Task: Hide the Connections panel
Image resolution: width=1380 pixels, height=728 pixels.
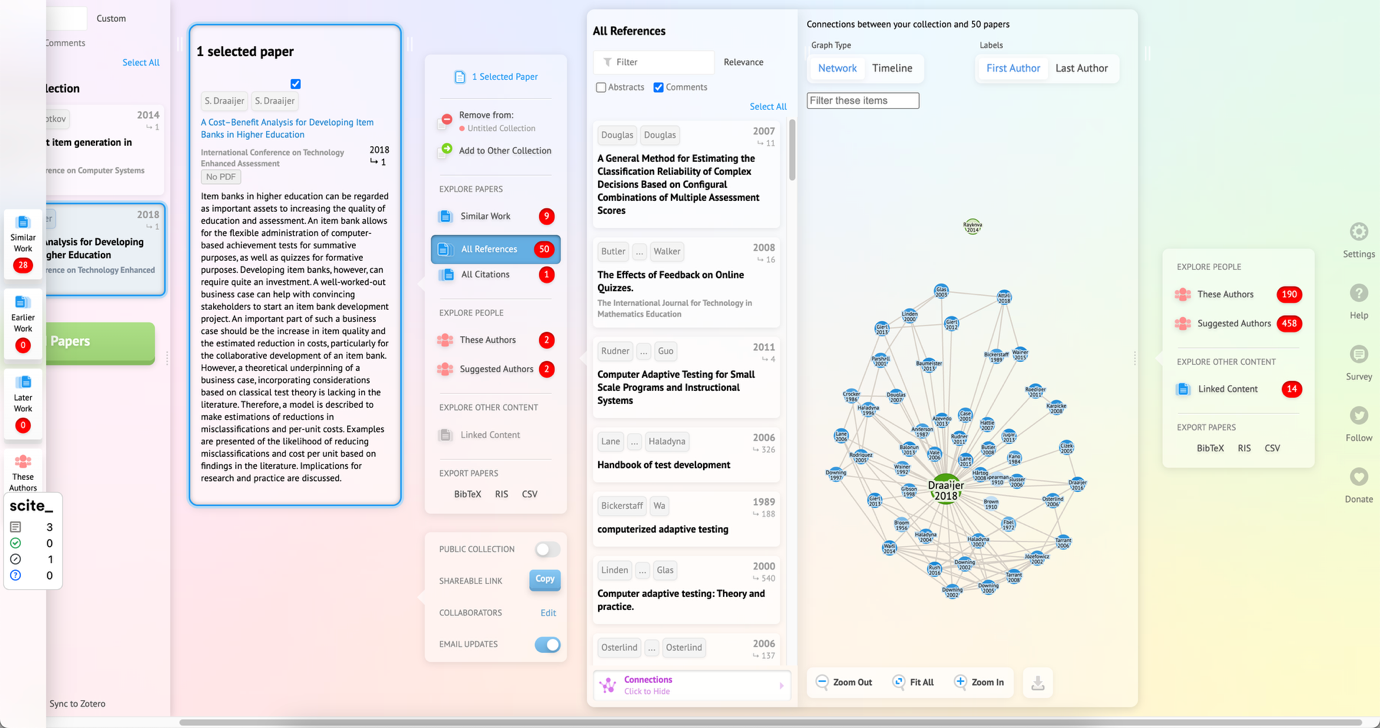Action: pyautogui.click(x=690, y=684)
